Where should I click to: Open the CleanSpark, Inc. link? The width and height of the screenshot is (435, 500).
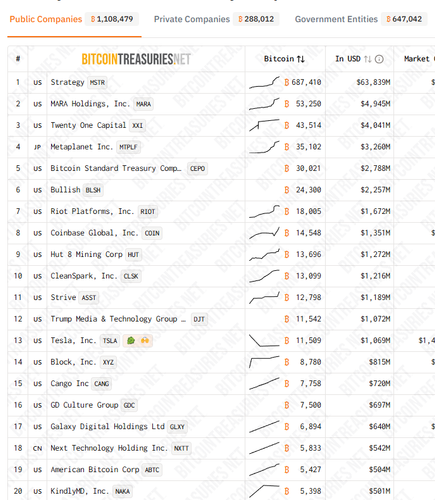[x=84, y=276]
